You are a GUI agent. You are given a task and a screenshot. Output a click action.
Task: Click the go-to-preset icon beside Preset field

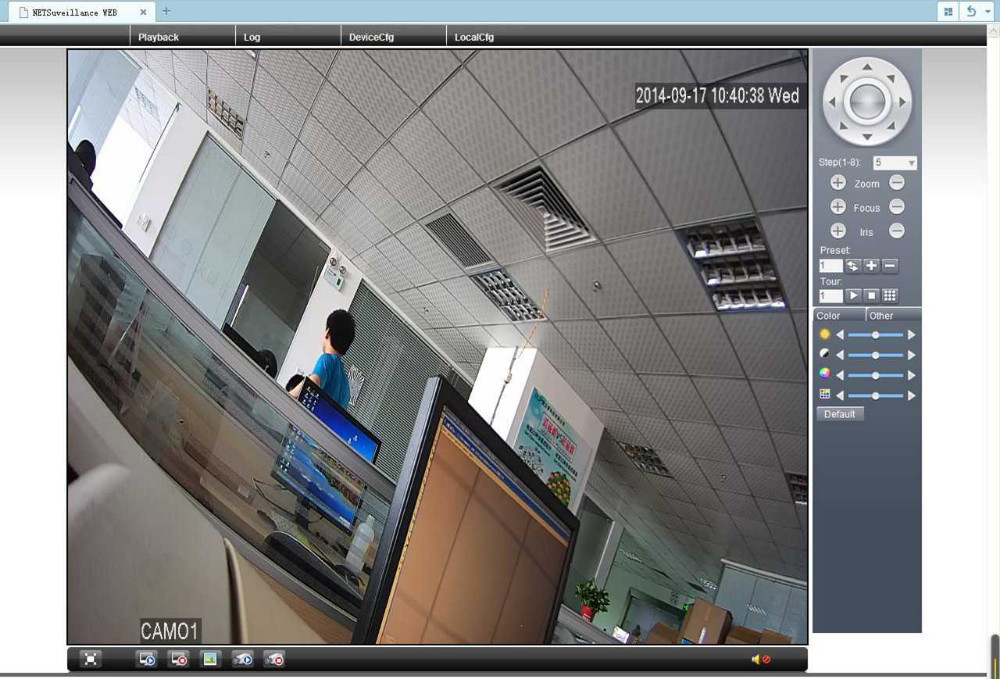click(x=853, y=266)
